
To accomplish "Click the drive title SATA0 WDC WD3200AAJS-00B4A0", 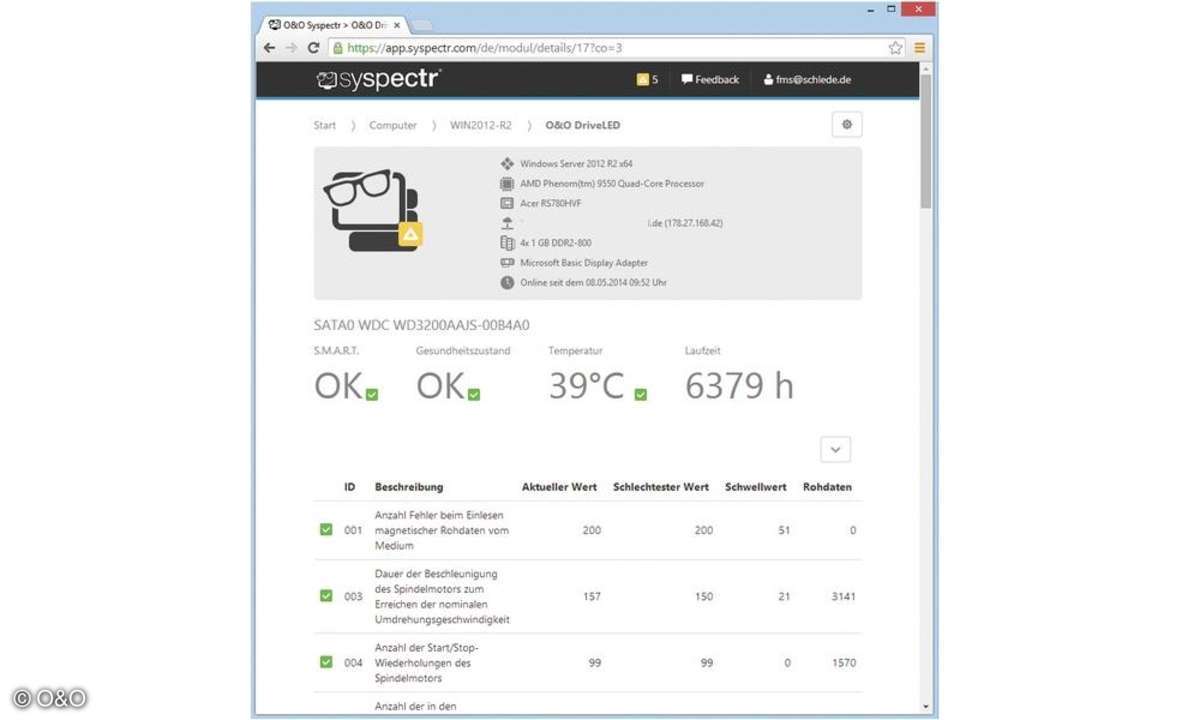I will coord(421,325).
